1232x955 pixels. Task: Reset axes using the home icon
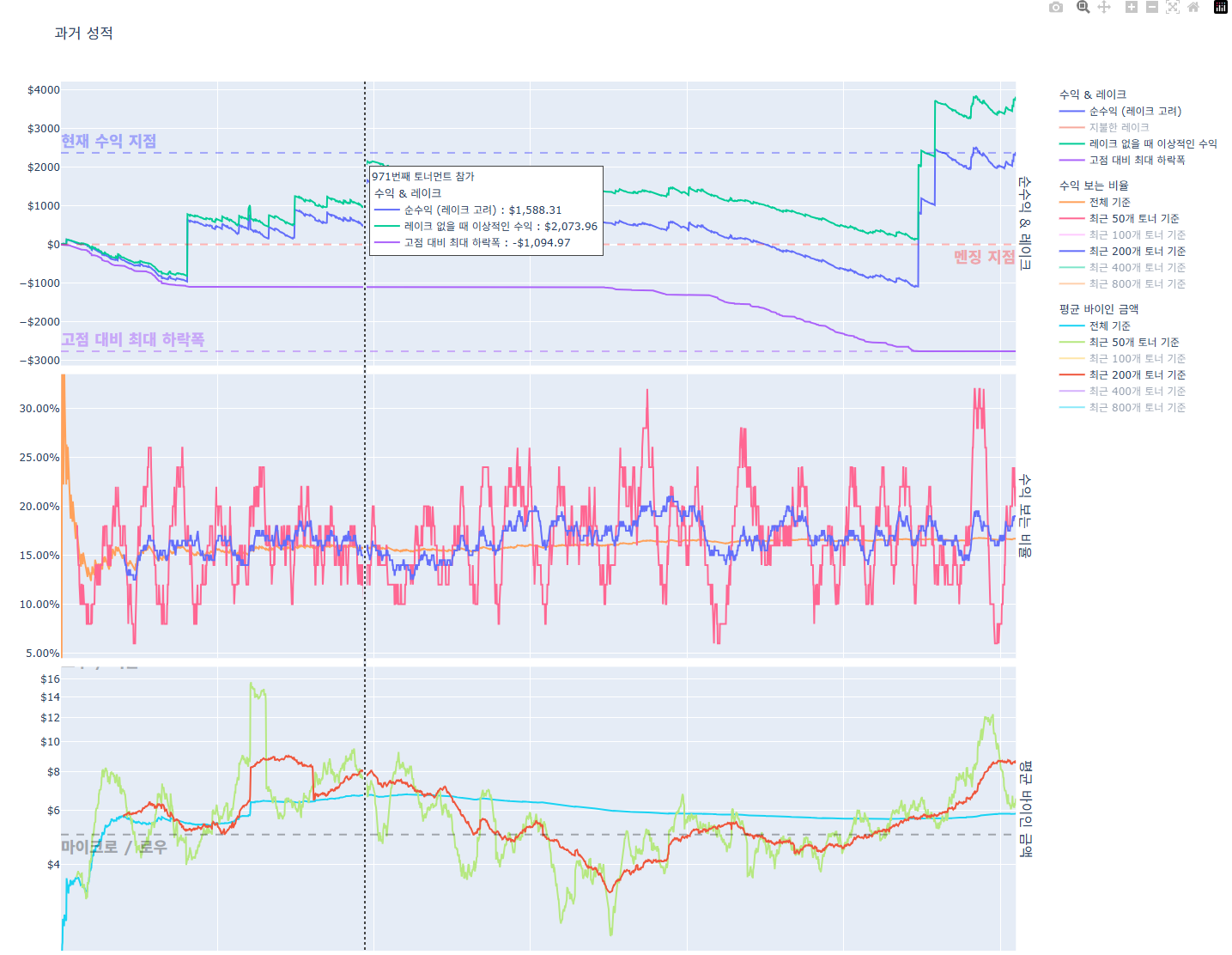pyautogui.click(x=1193, y=8)
